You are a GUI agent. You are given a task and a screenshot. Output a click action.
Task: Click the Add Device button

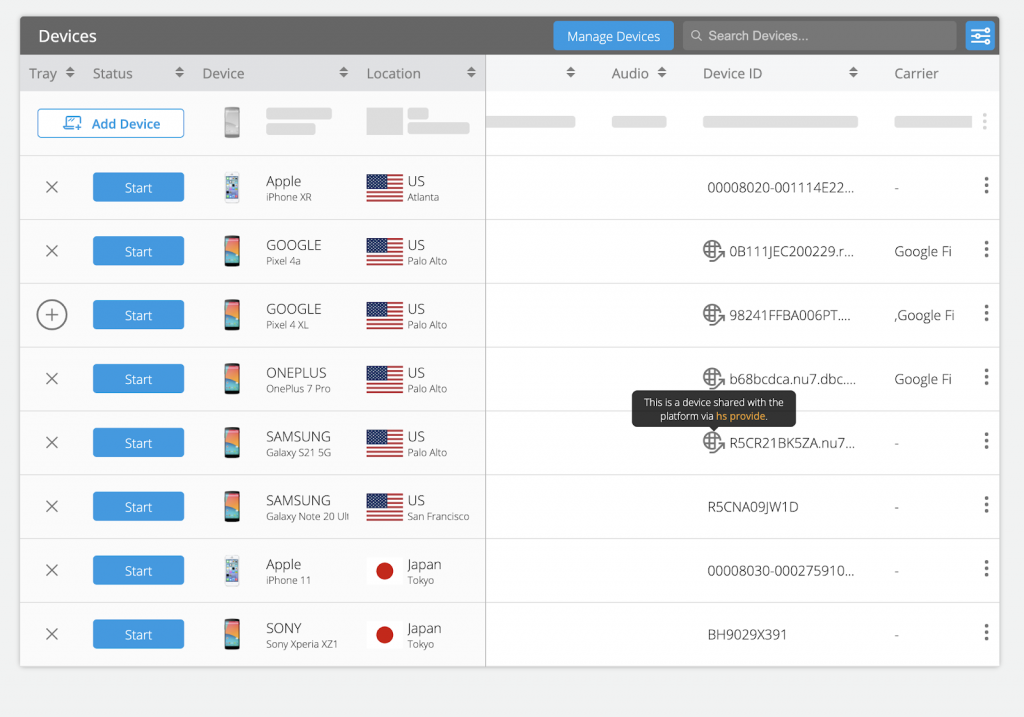pos(110,123)
